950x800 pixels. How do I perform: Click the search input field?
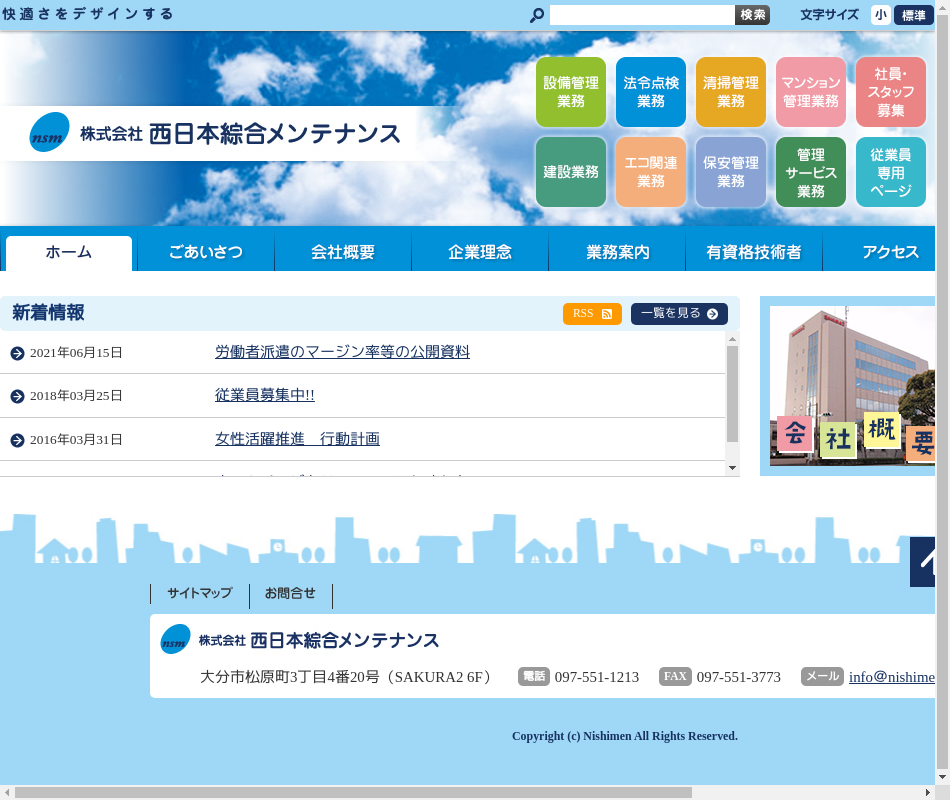tap(642, 15)
